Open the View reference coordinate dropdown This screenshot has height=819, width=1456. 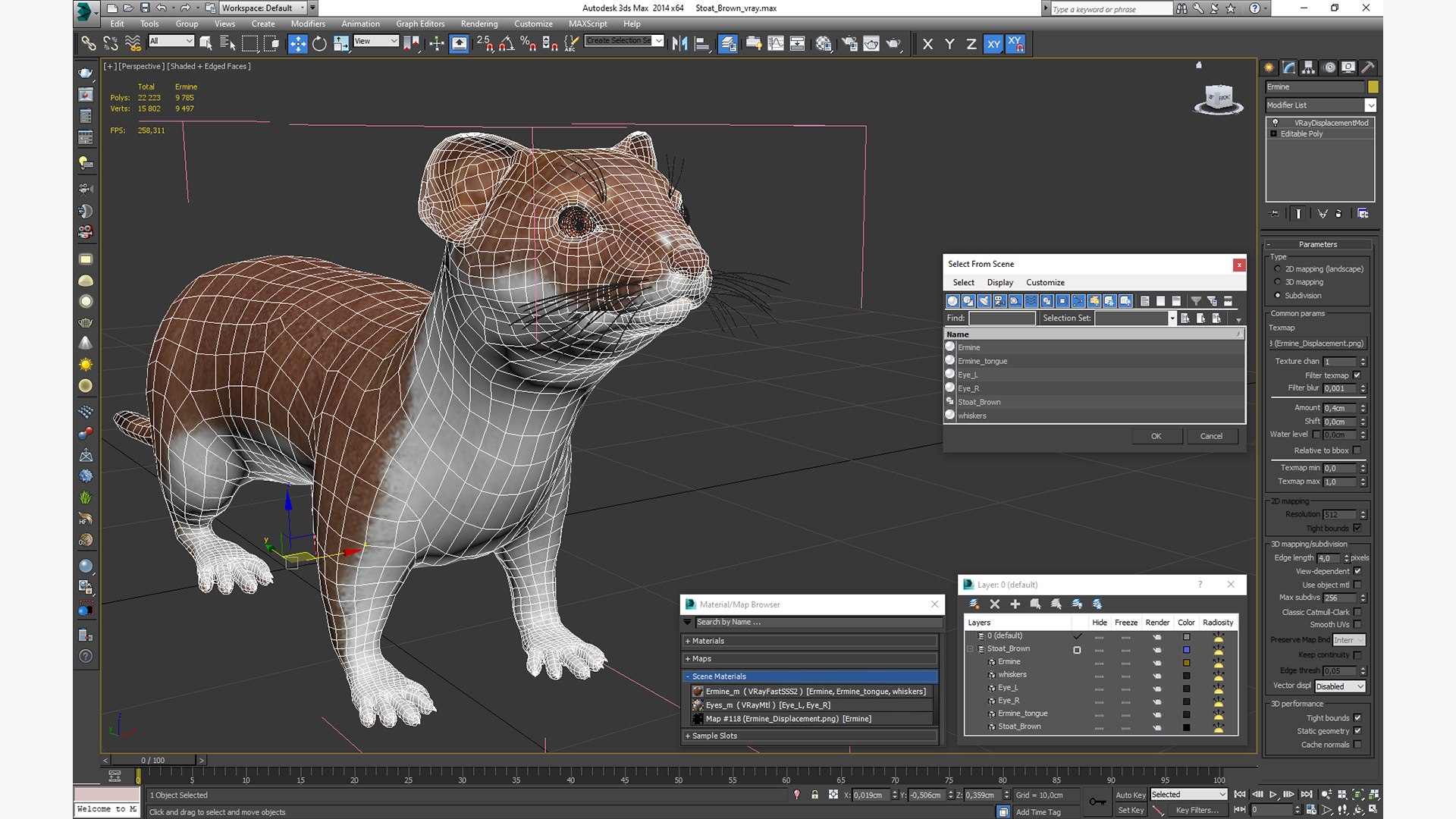[376, 41]
